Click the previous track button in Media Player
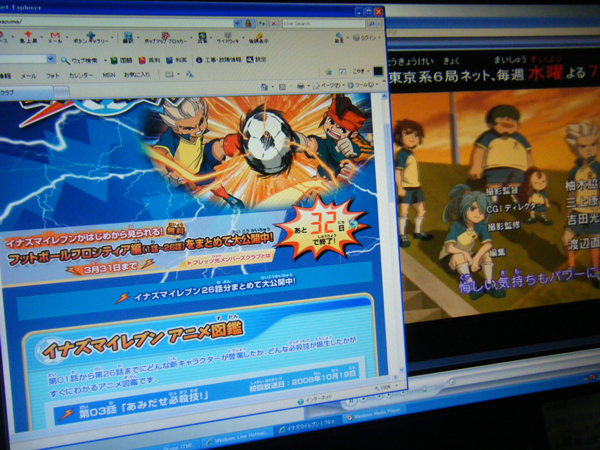The width and height of the screenshot is (600, 450). (x=379, y=396)
